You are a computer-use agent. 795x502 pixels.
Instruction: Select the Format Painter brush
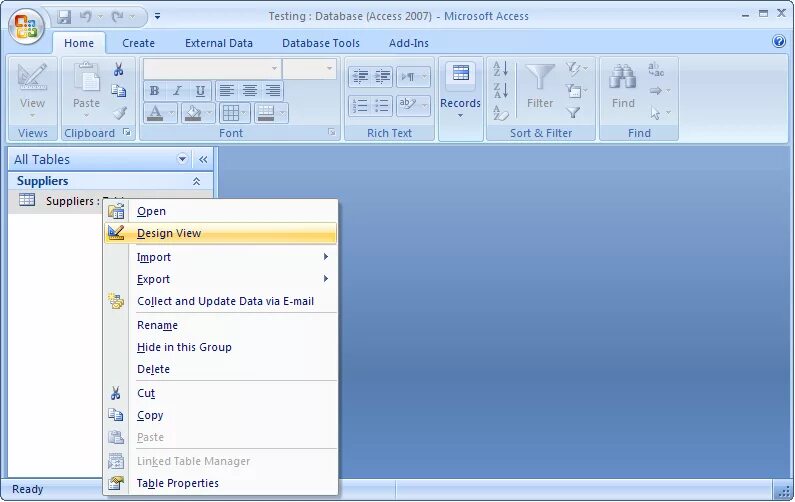point(119,113)
